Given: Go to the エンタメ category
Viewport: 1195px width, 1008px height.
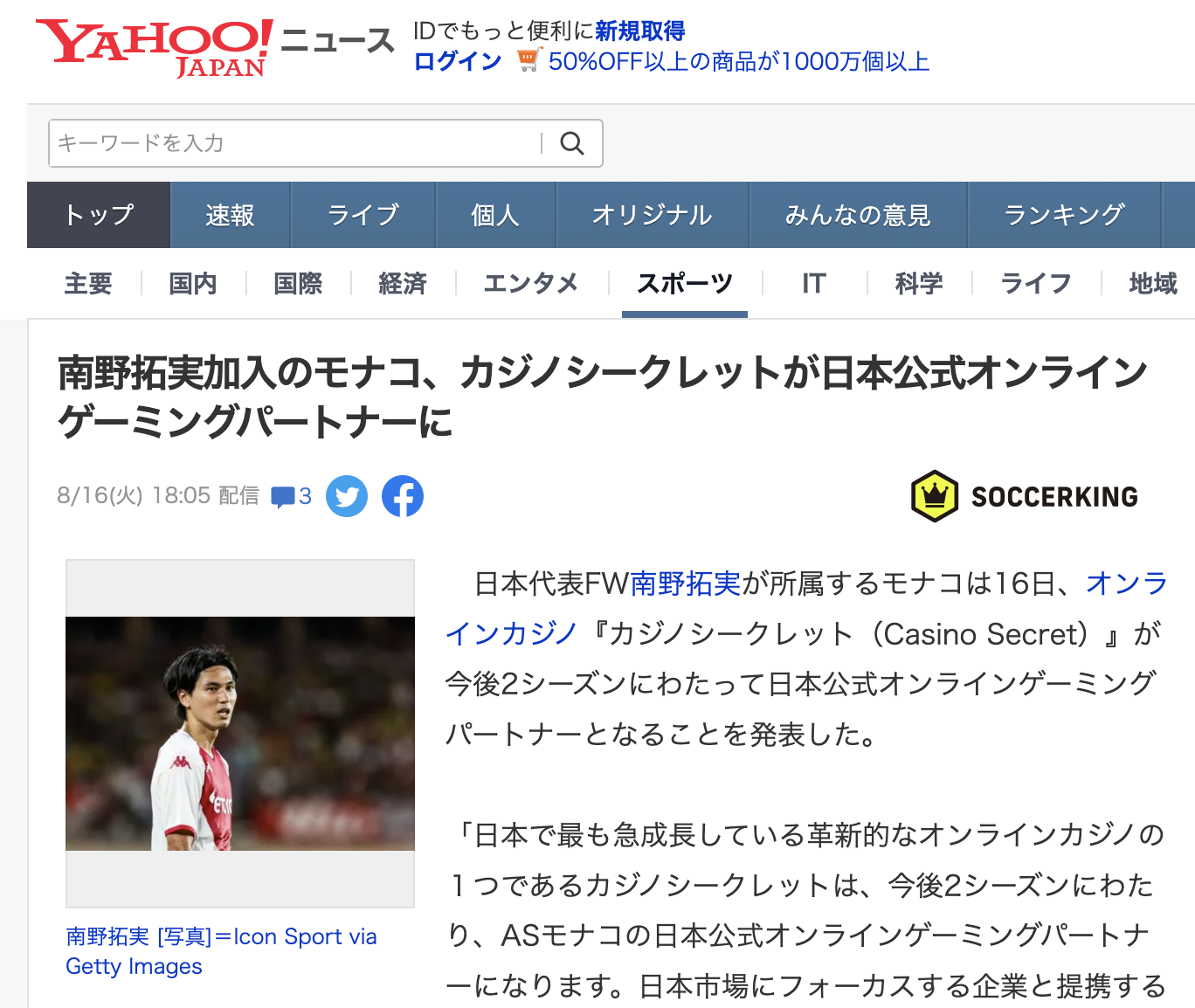Looking at the screenshot, I should point(531,283).
